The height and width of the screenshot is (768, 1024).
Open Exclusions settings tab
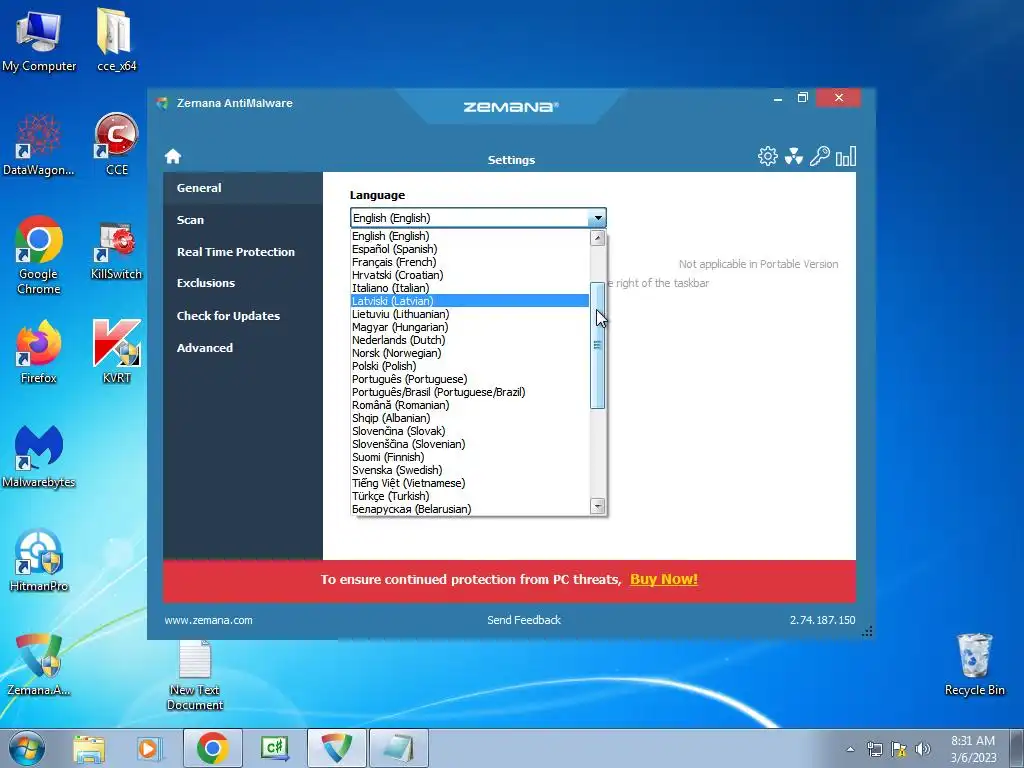243,283
